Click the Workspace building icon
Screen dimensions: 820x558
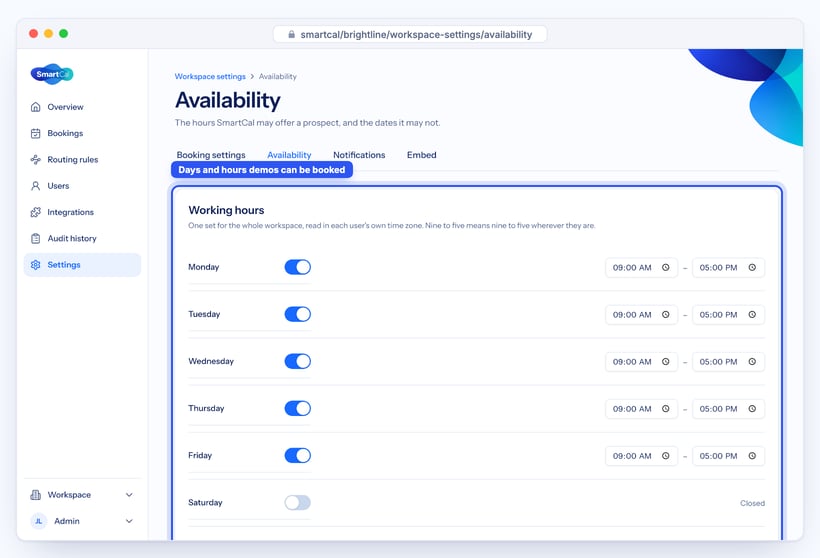point(36,495)
